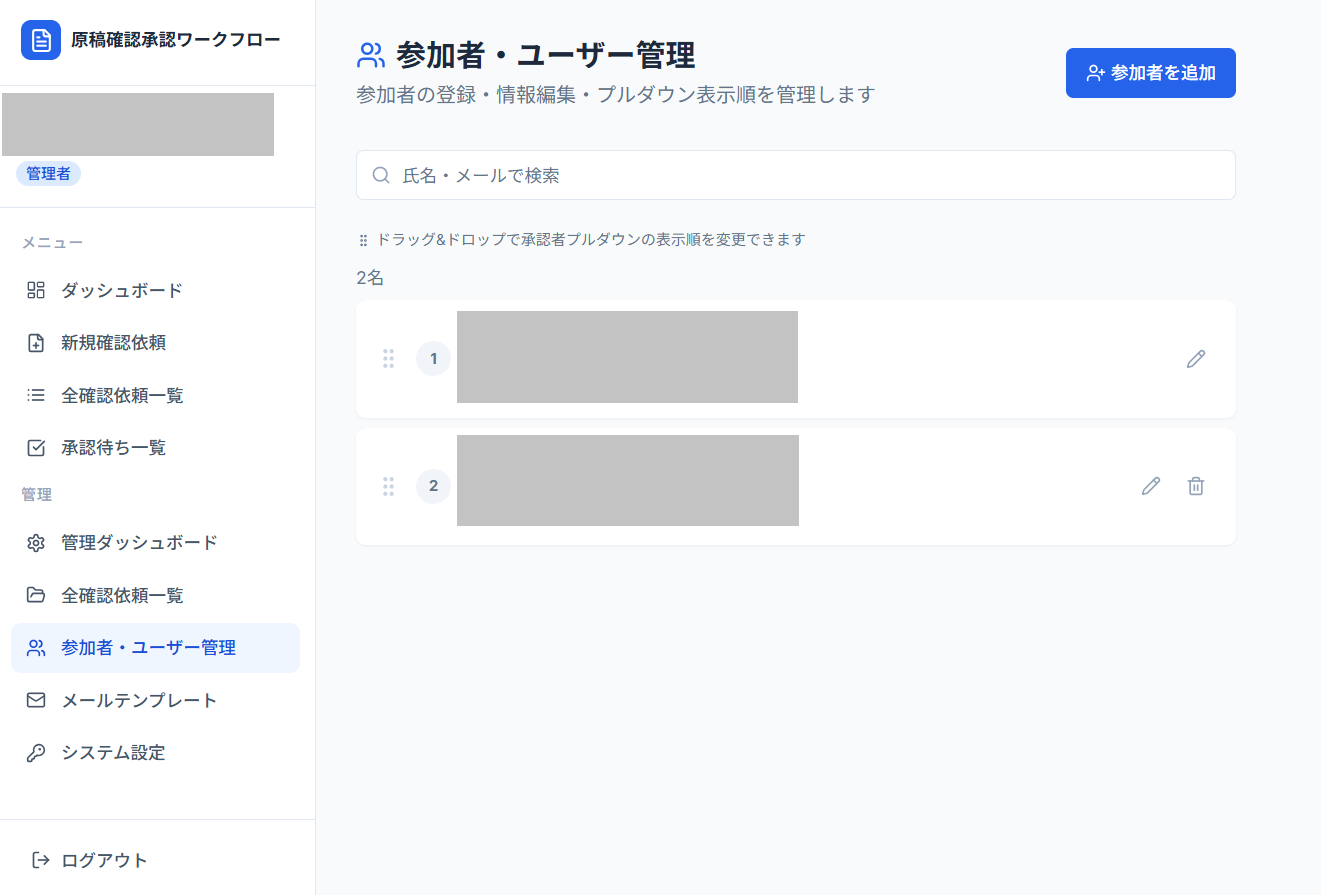Edit participant 1 with the pencil icon
1321x895 pixels.
(1196, 358)
